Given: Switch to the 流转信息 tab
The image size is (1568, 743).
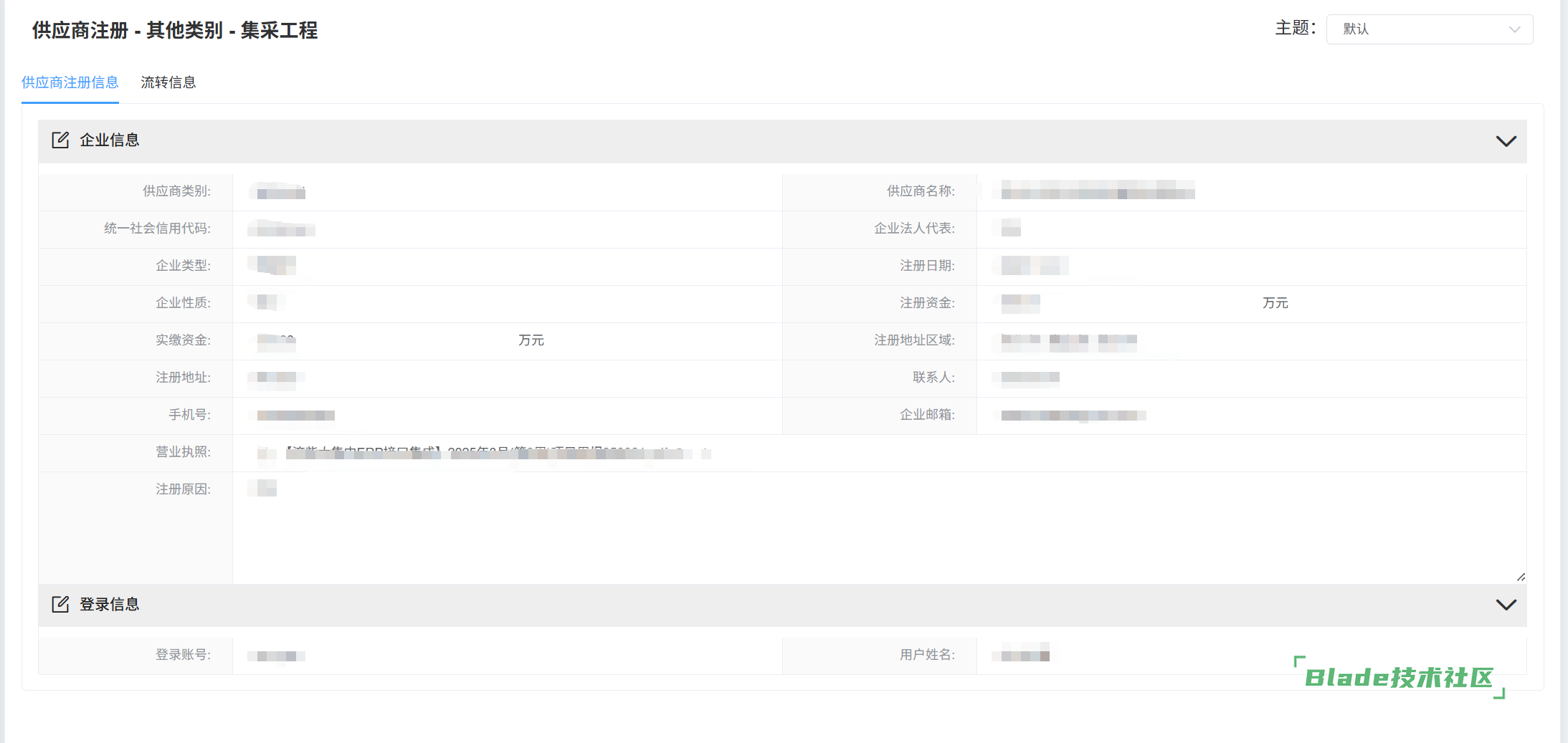Looking at the screenshot, I should pyautogui.click(x=168, y=82).
